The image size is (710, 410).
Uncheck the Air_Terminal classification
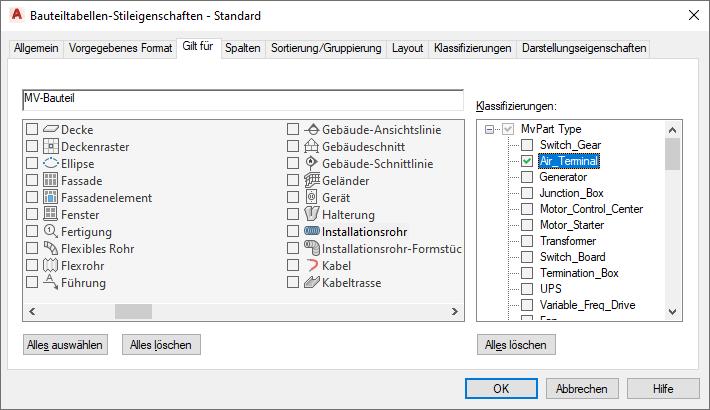coord(527,161)
